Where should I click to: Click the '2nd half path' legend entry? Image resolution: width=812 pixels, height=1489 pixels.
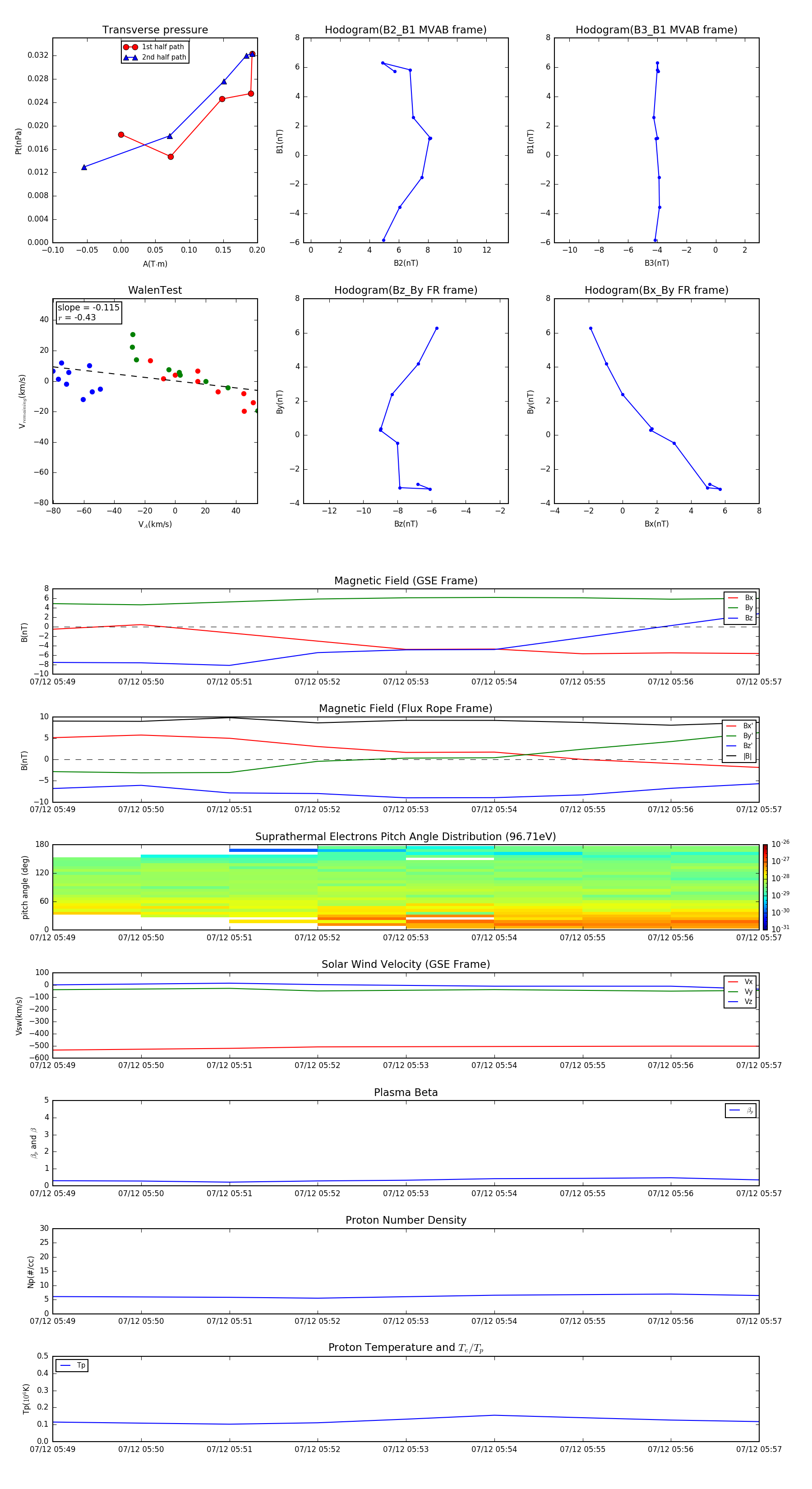point(155,57)
